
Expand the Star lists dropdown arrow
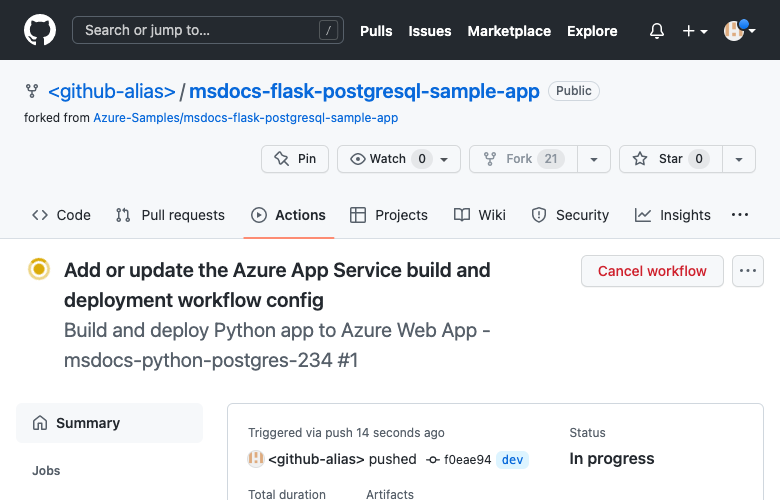click(738, 159)
